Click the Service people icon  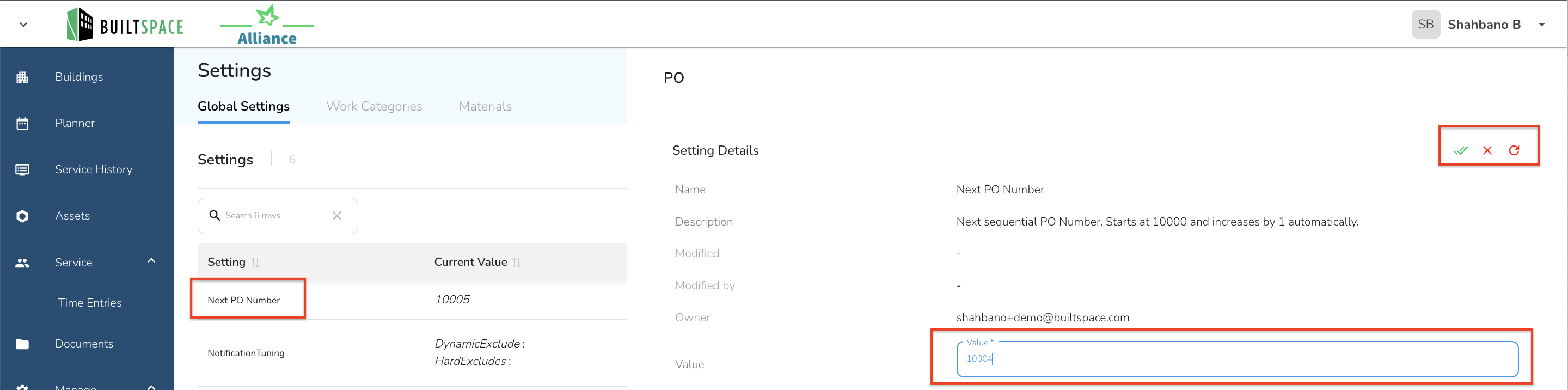point(22,263)
